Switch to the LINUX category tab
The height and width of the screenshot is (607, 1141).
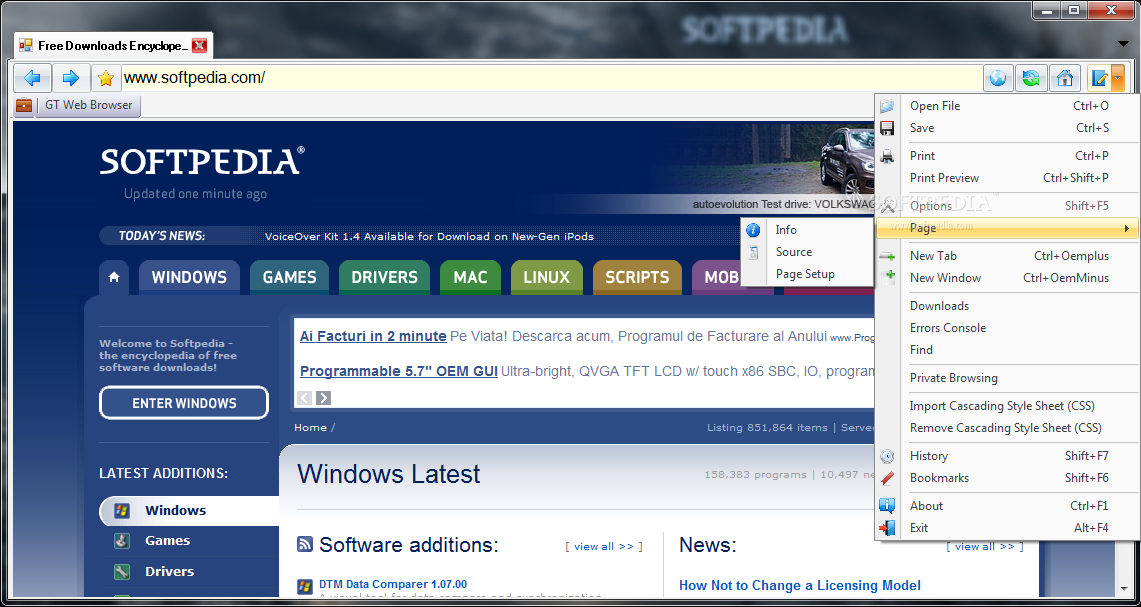point(546,277)
